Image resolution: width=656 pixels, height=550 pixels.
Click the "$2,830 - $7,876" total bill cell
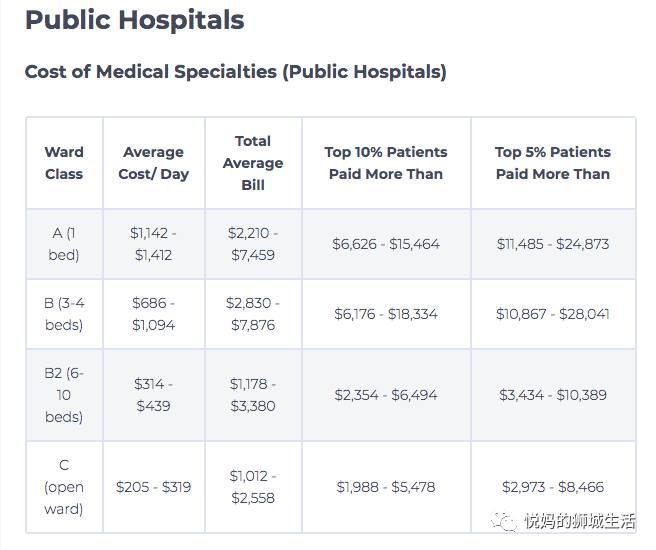tap(253, 314)
